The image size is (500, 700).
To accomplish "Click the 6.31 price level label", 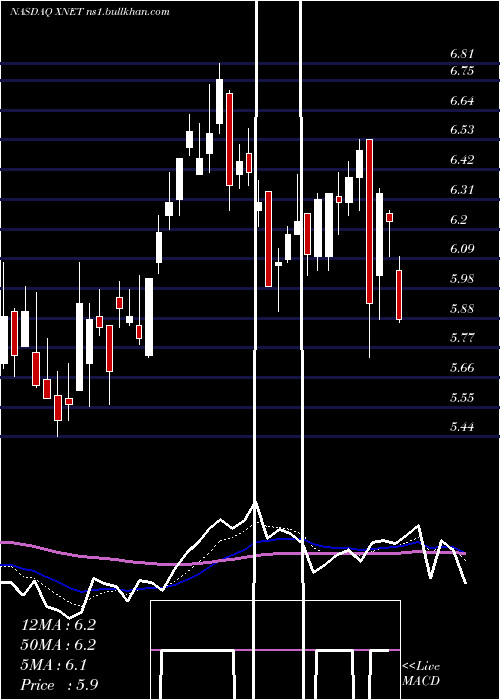I will (x=462, y=190).
